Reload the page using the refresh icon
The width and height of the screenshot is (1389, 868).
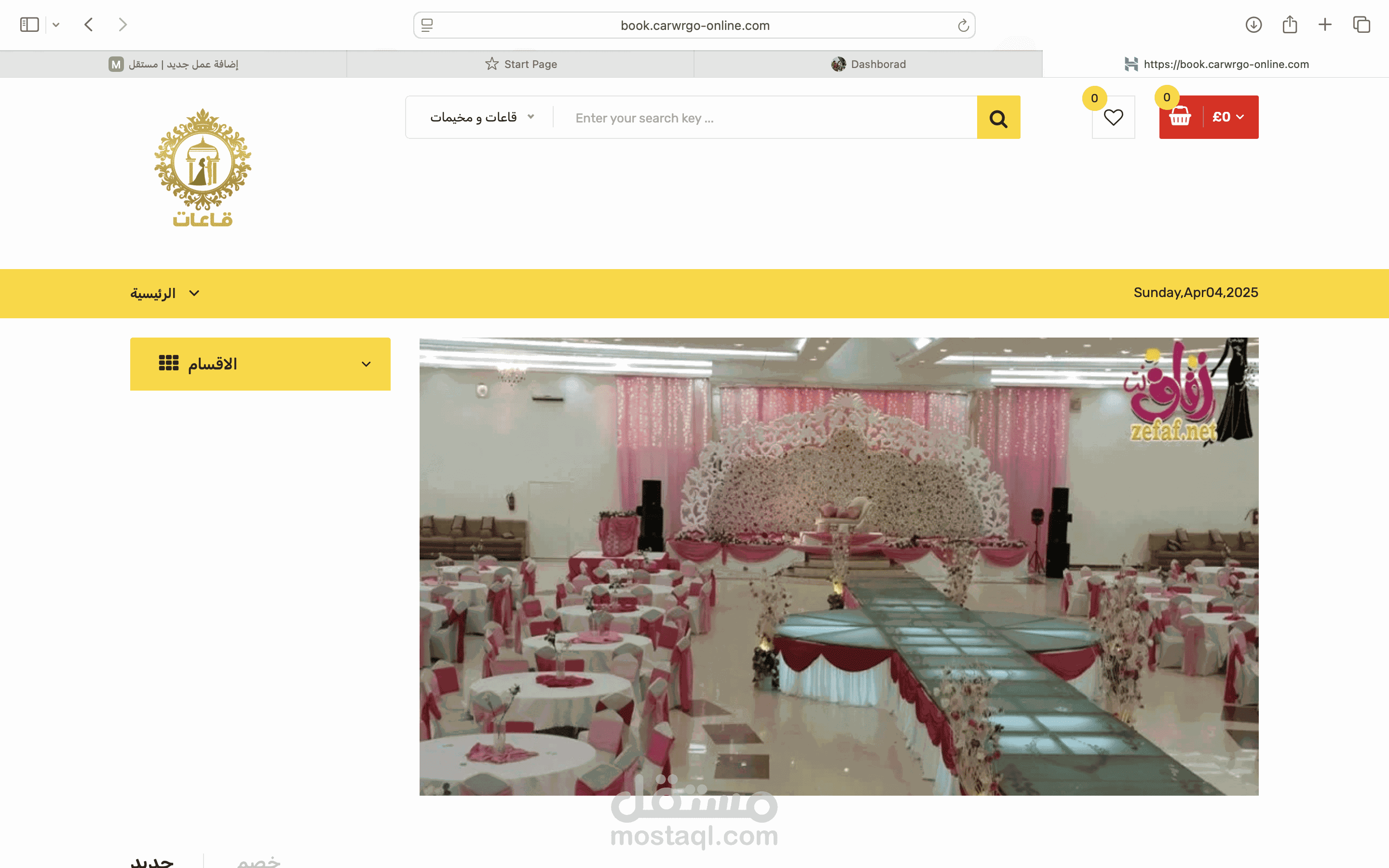(x=963, y=25)
